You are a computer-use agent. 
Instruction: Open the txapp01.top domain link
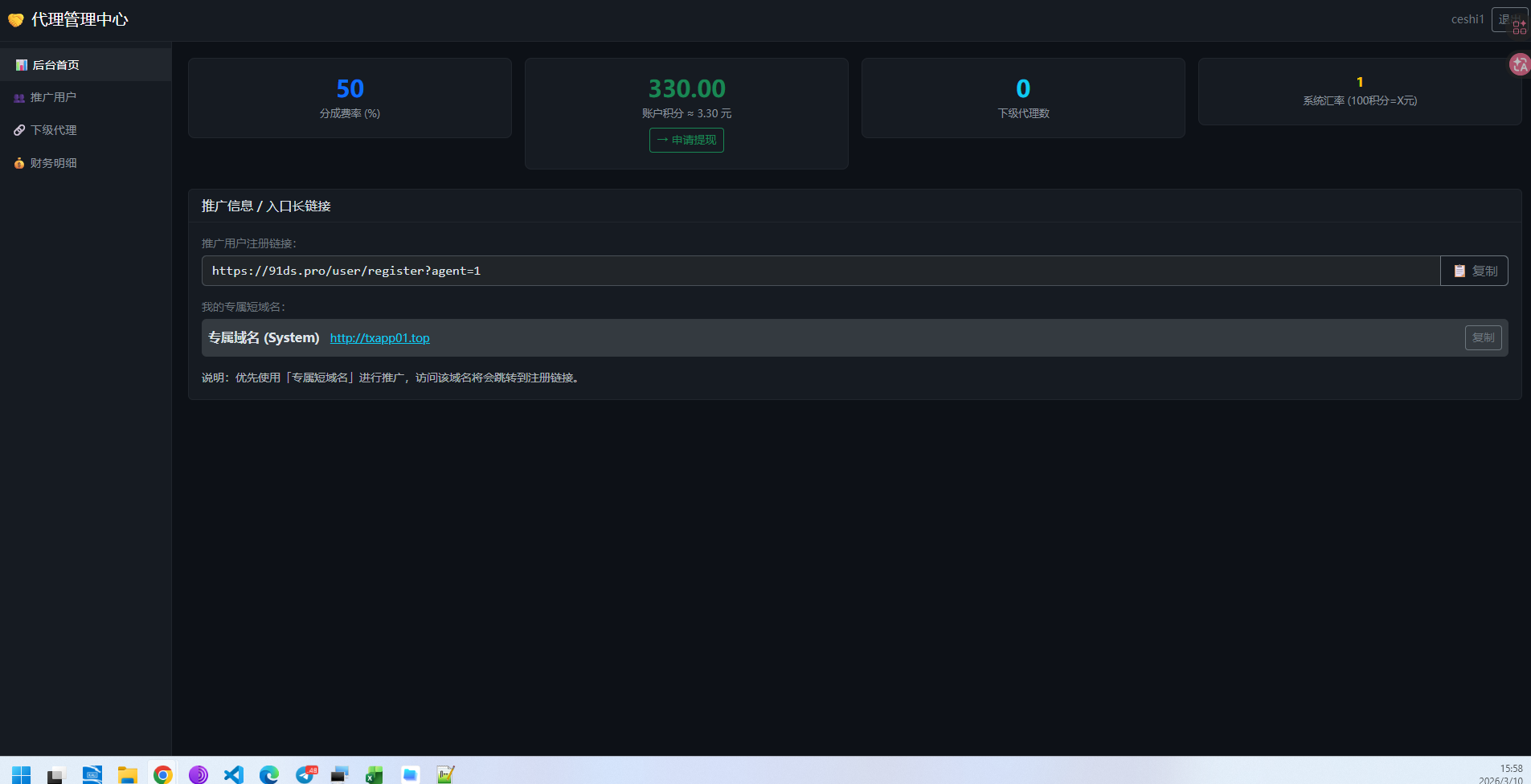(379, 338)
